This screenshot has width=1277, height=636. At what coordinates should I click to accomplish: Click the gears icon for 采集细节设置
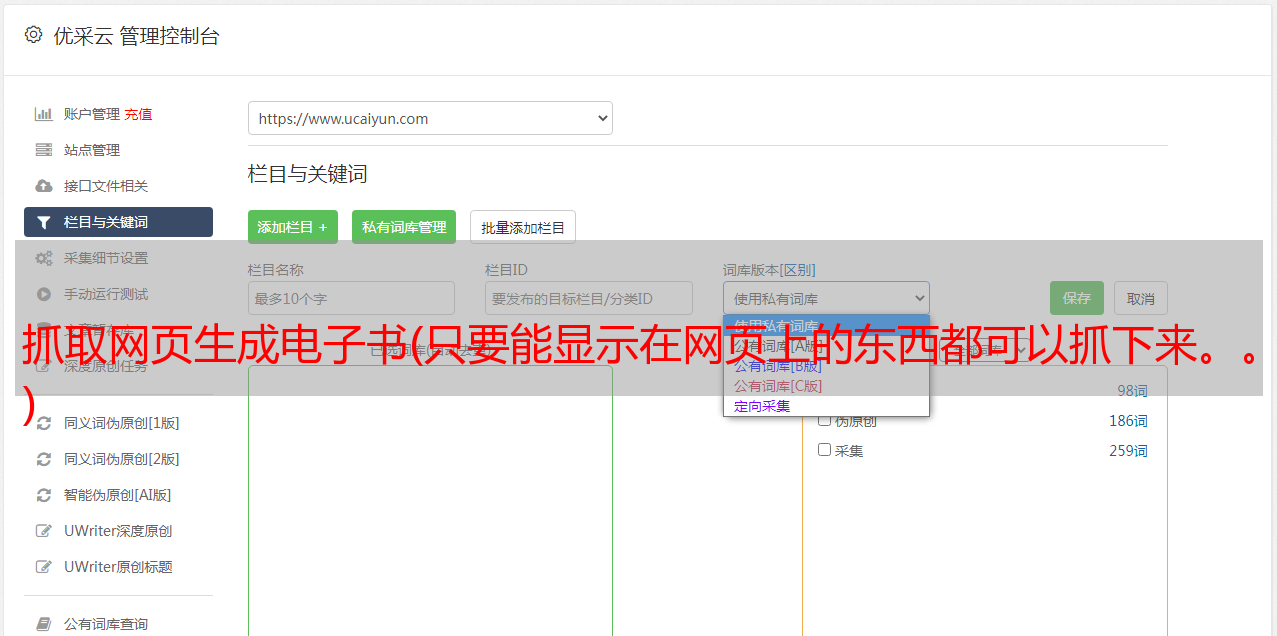click(x=44, y=258)
